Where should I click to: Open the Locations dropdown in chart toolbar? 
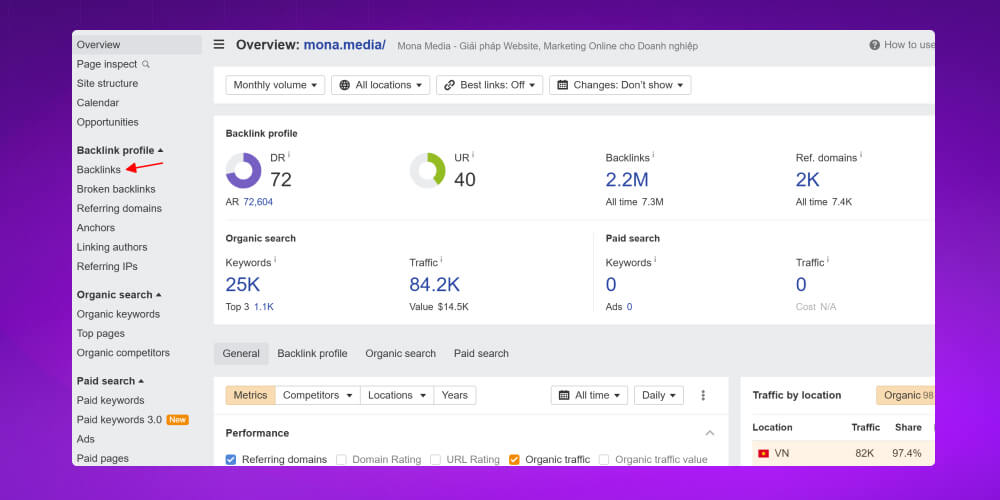pyautogui.click(x=397, y=395)
